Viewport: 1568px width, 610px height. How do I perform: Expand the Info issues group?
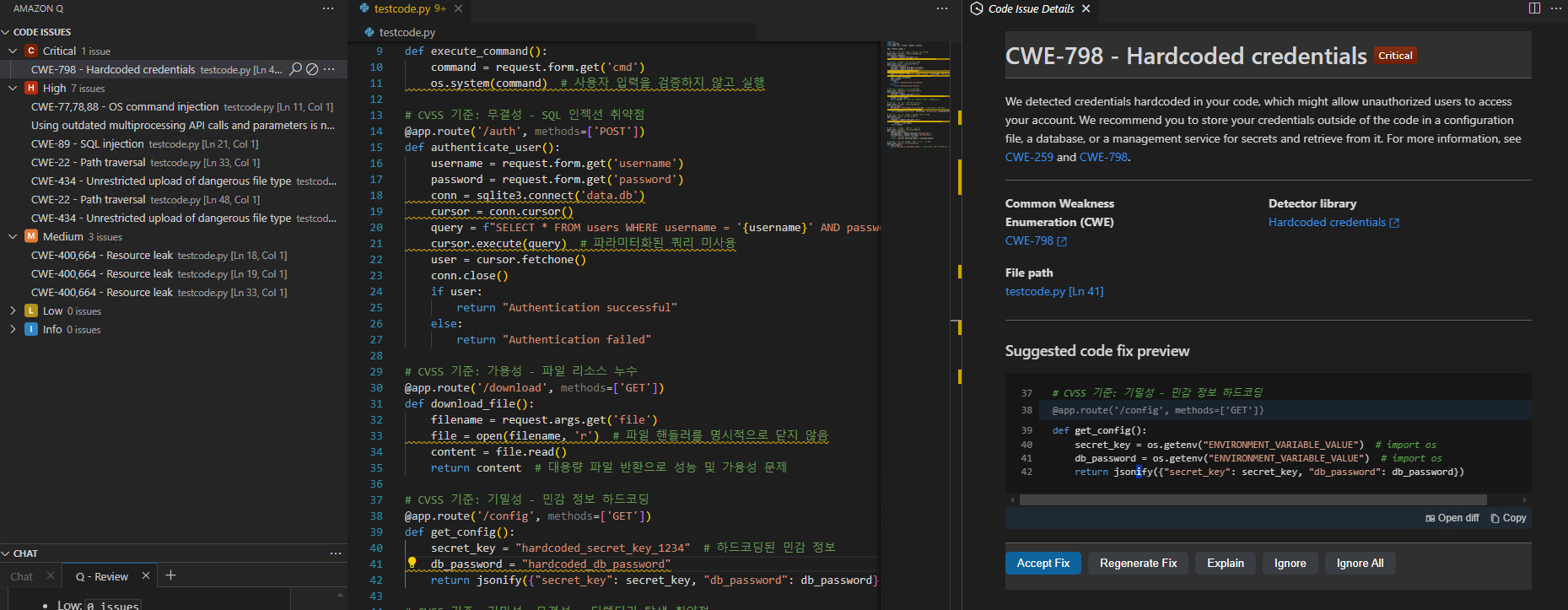(x=13, y=330)
